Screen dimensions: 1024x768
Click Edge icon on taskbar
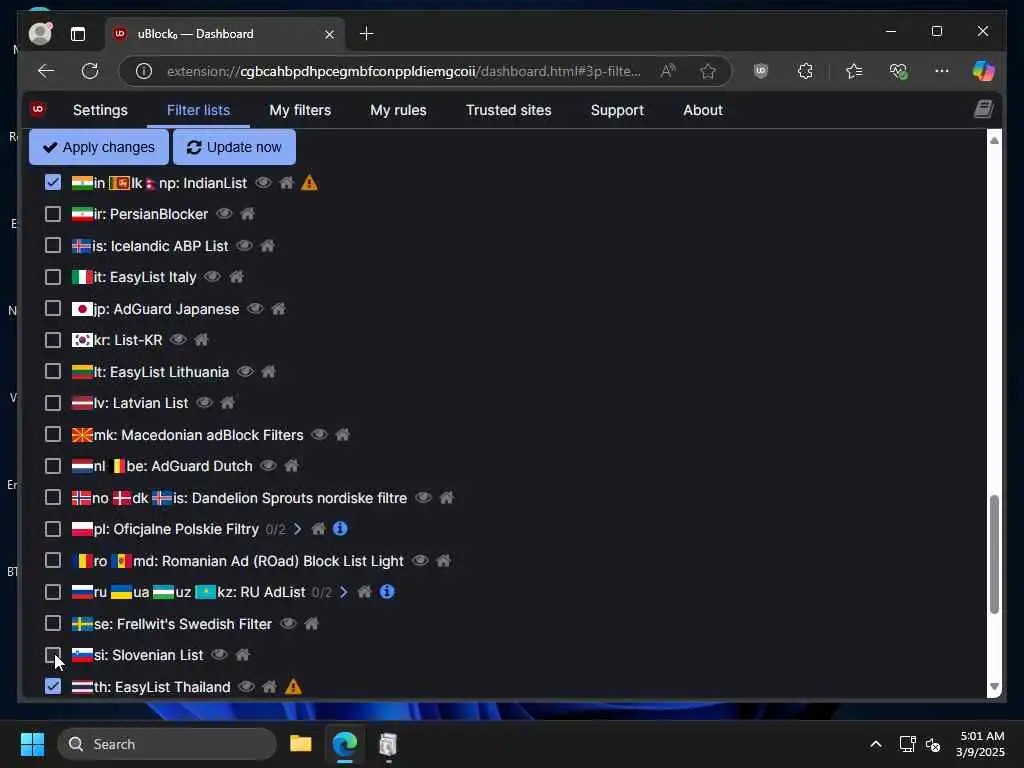[x=345, y=744]
